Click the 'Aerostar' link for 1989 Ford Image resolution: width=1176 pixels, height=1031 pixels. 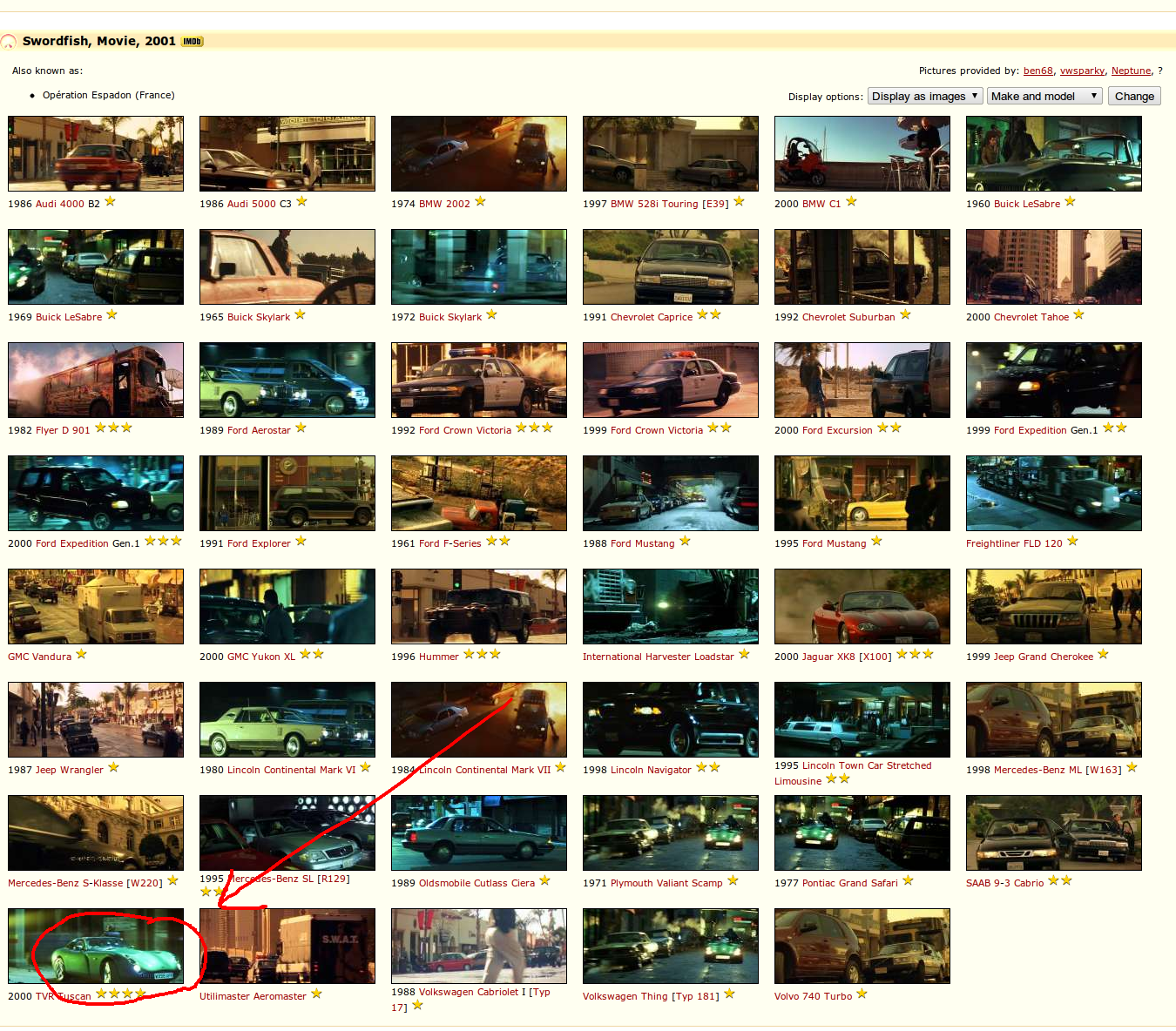pyautogui.click(x=271, y=430)
